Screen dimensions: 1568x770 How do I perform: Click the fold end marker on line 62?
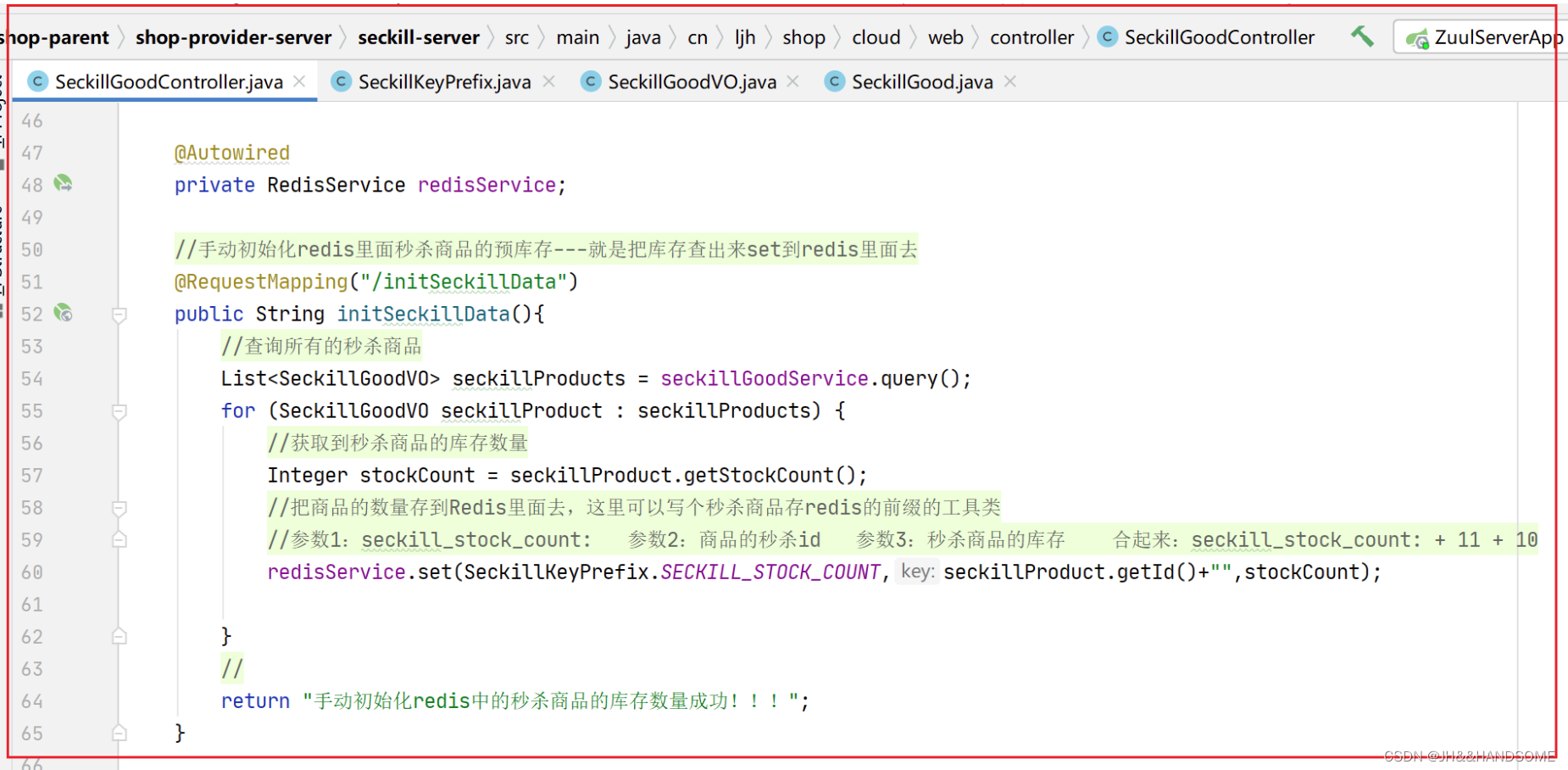[x=120, y=636]
